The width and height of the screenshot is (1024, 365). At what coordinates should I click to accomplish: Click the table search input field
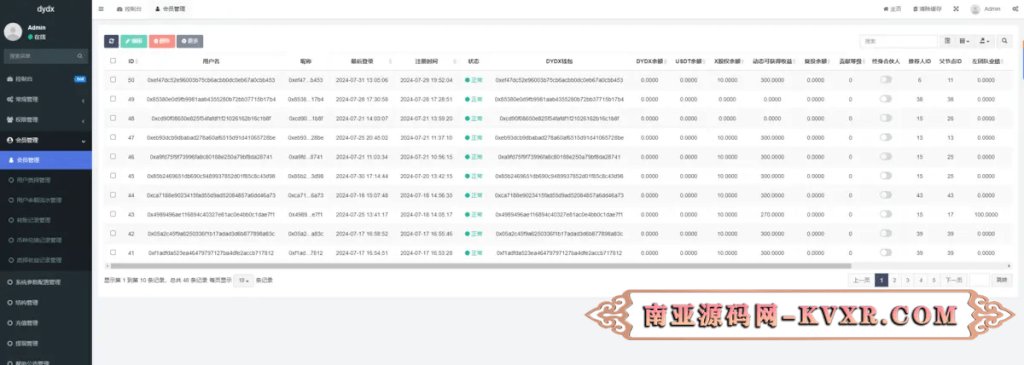tap(899, 41)
